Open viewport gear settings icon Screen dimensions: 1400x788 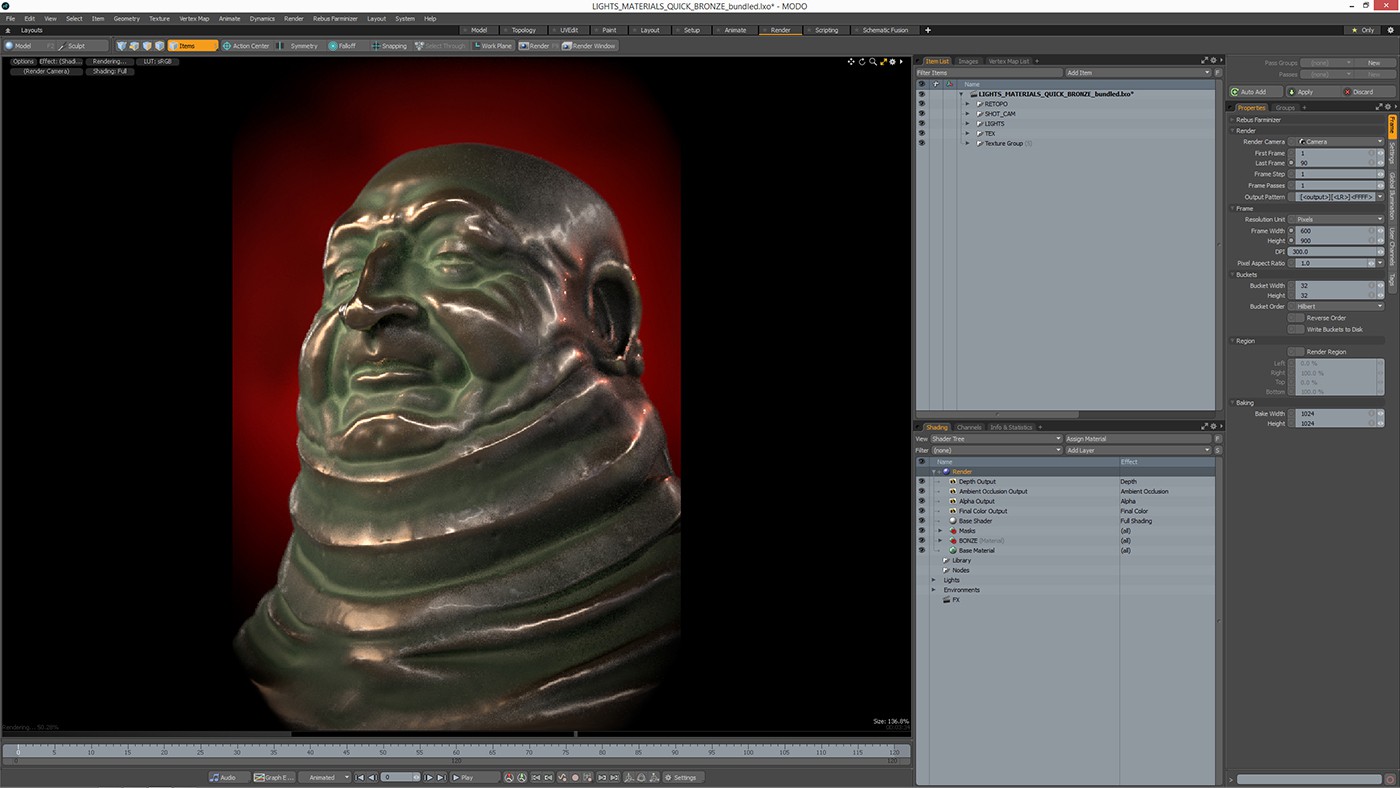893,62
